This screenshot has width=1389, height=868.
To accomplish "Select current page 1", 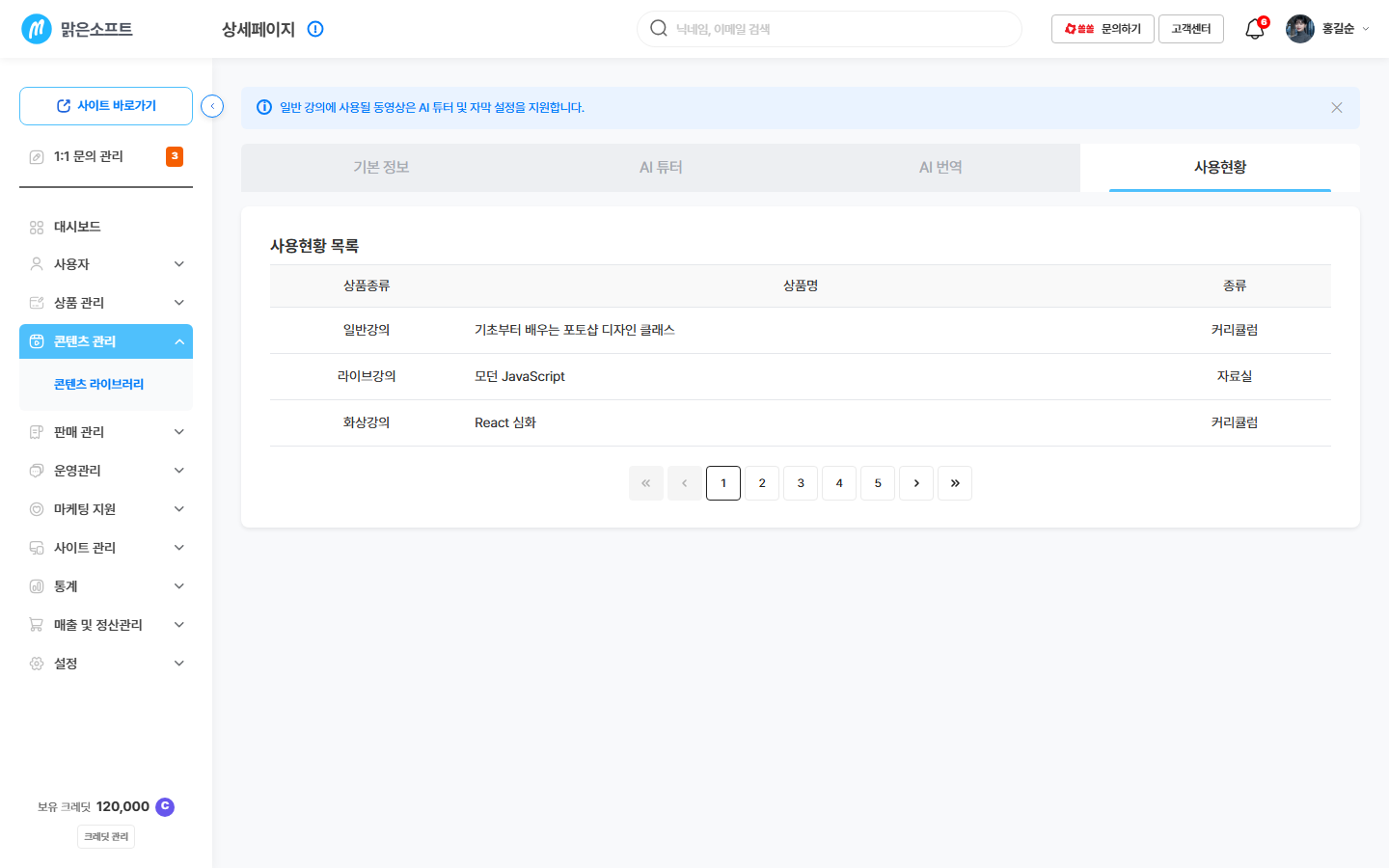I will (x=723, y=483).
